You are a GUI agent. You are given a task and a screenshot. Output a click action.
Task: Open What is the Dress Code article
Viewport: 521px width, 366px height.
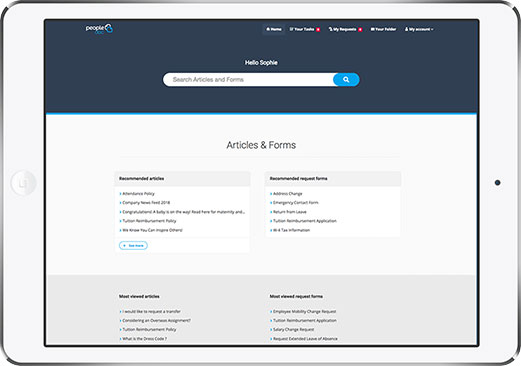pos(144,339)
